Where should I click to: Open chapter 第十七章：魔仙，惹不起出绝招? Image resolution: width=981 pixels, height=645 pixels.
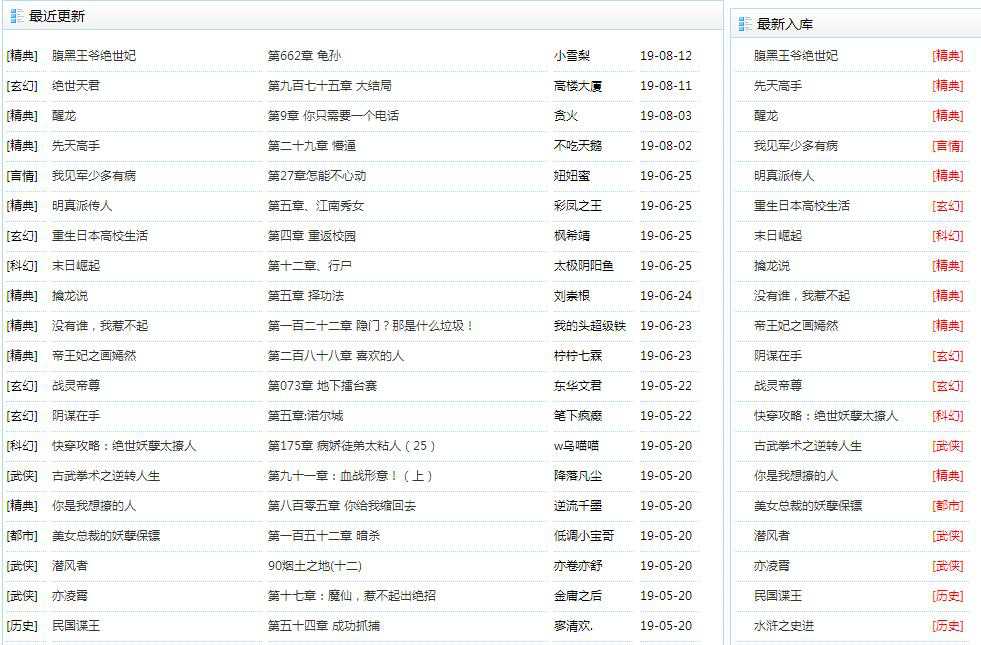coord(352,596)
